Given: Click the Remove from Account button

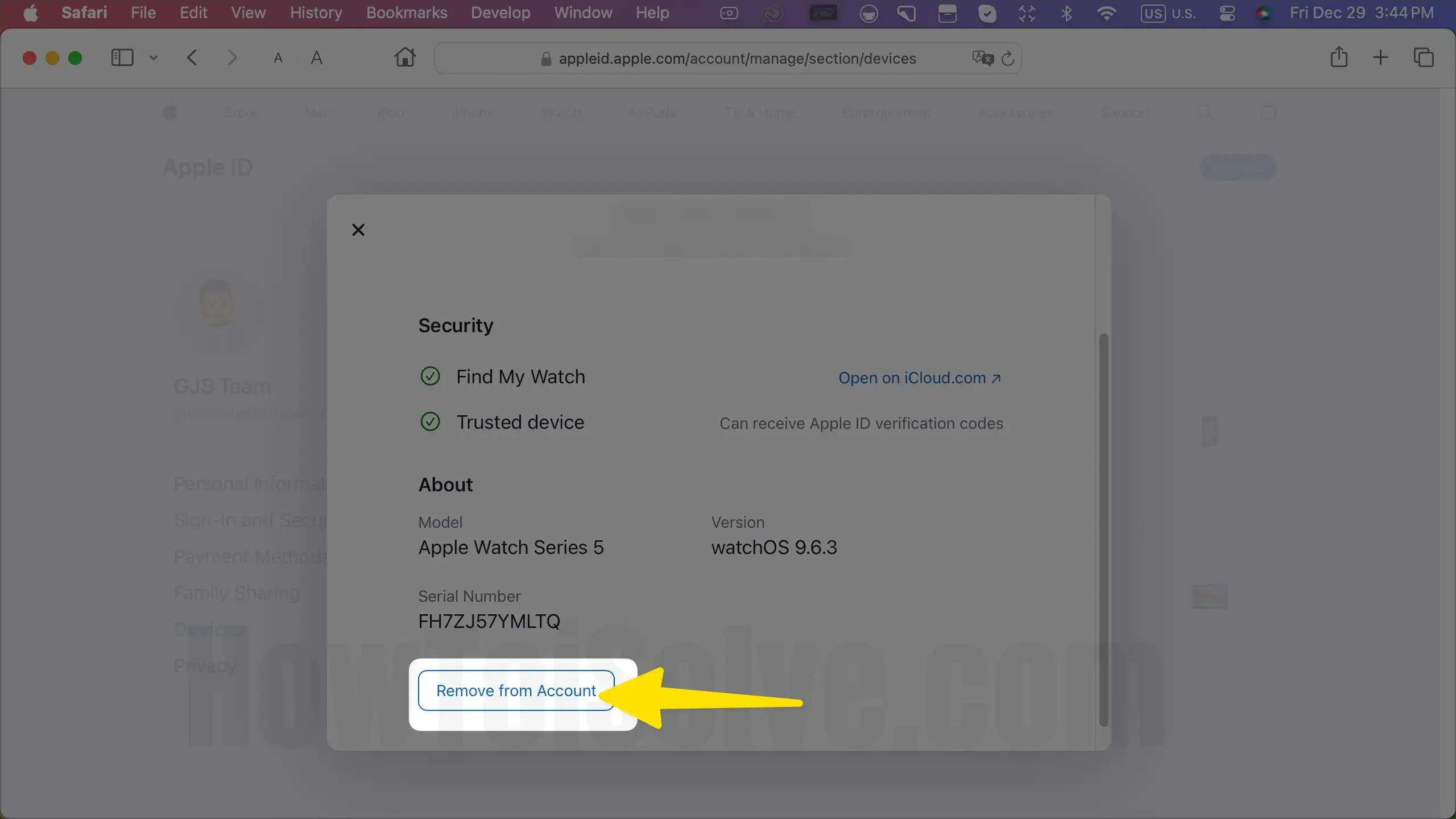Looking at the screenshot, I should click(516, 690).
